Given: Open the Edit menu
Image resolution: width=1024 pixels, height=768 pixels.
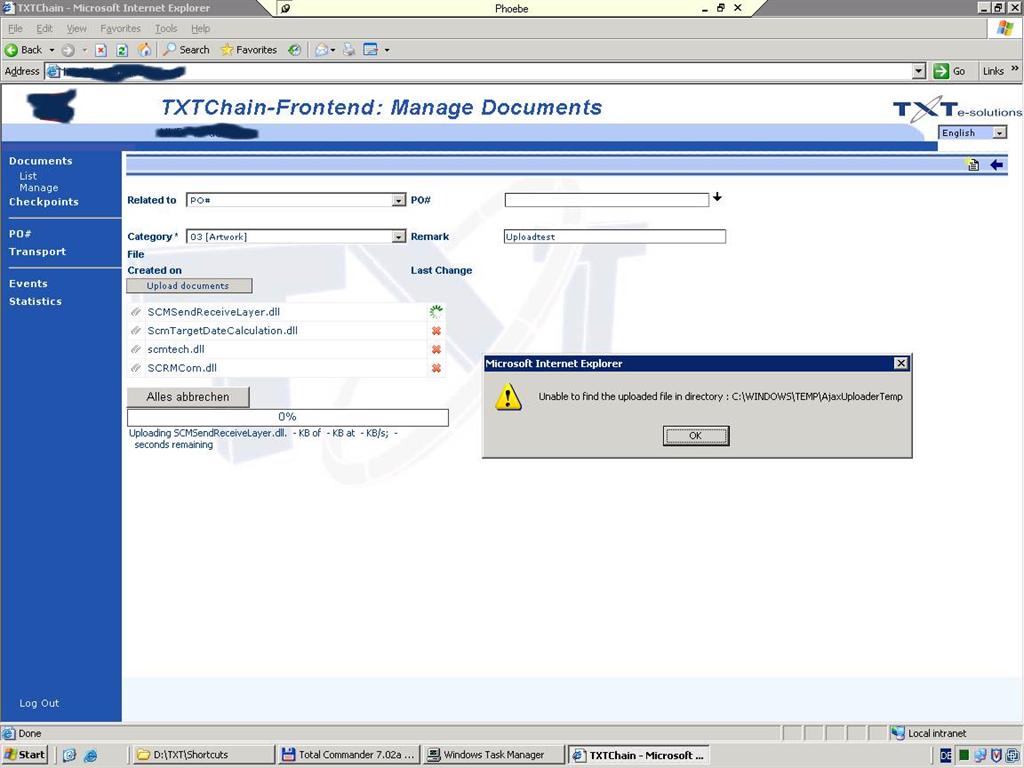Looking at the screenshot, I should pyautogui.click(x=44, y=29).
